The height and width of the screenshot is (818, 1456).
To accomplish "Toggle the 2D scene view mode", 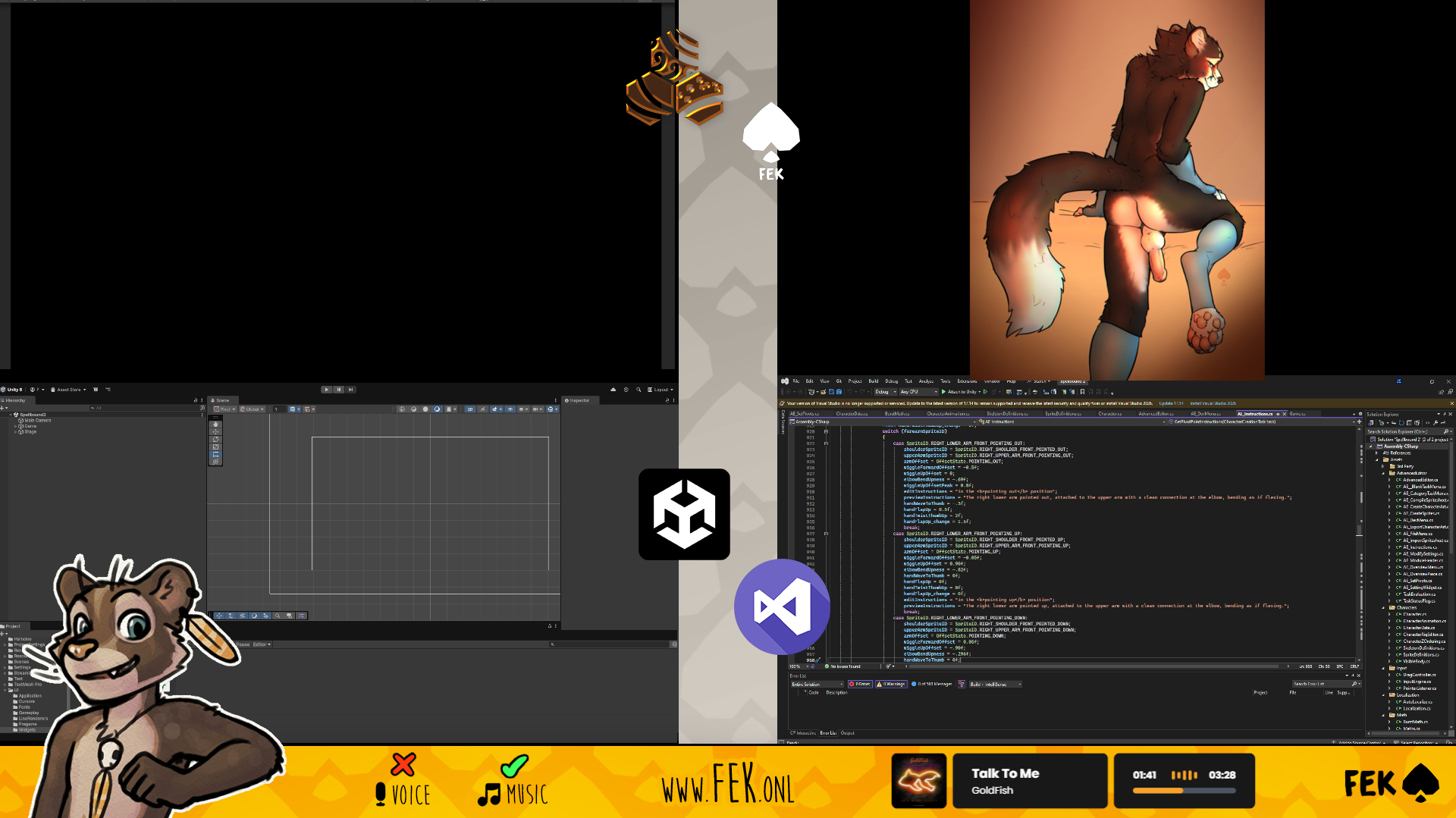I will [x=469, y=409].
